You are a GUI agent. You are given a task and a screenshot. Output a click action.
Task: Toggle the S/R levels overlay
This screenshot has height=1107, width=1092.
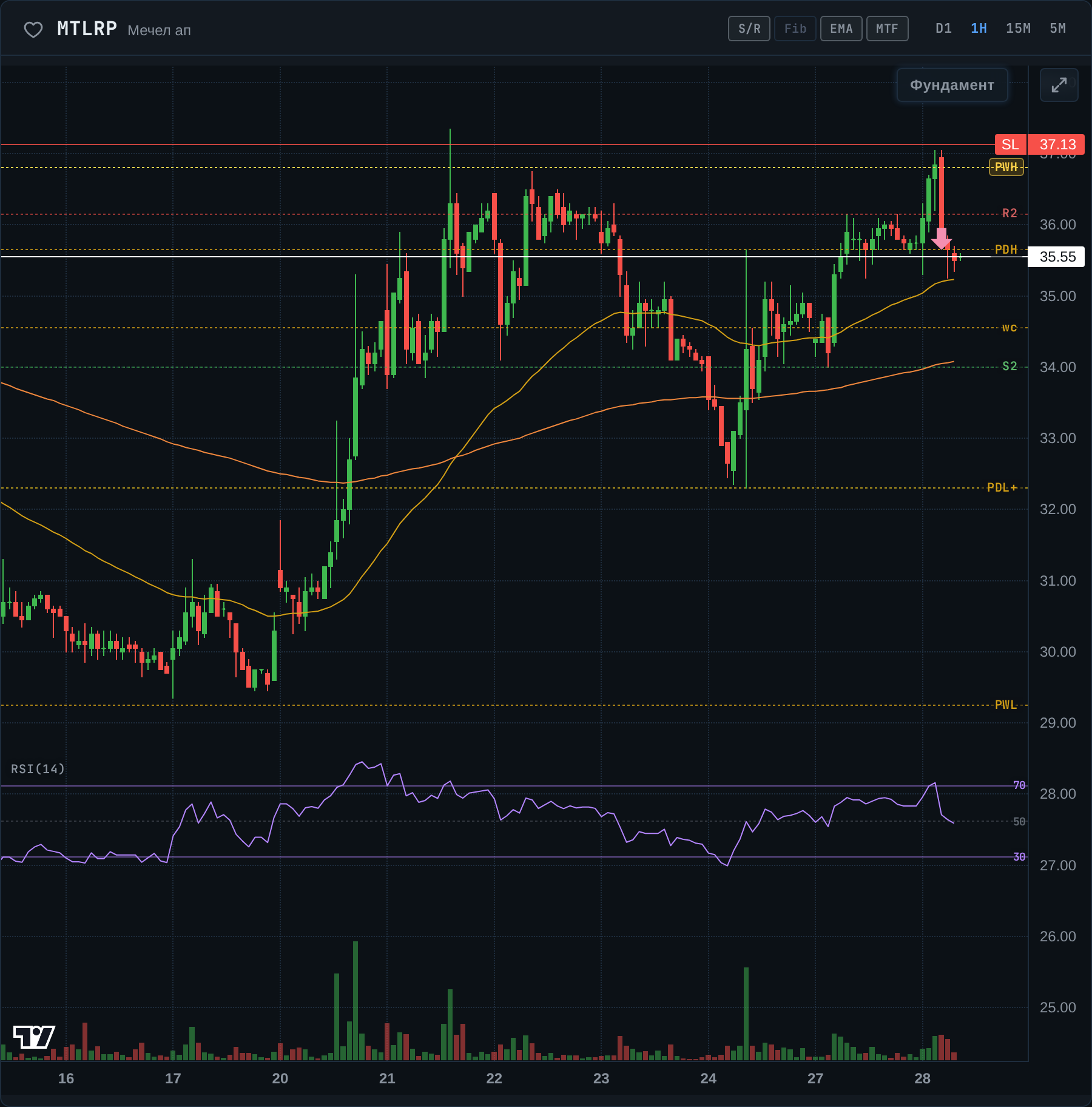coord(749,29)
